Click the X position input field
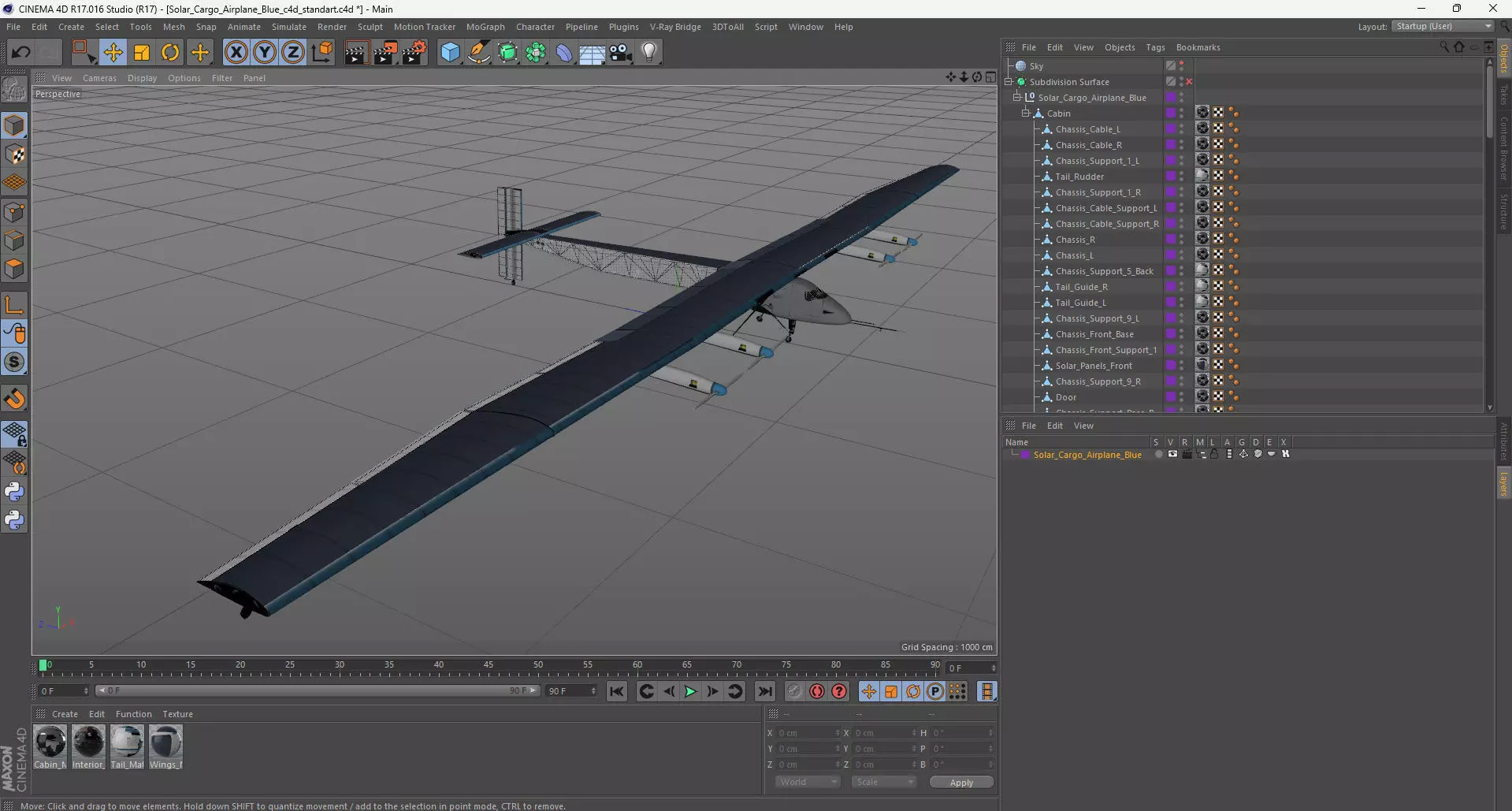 point(808,733)
